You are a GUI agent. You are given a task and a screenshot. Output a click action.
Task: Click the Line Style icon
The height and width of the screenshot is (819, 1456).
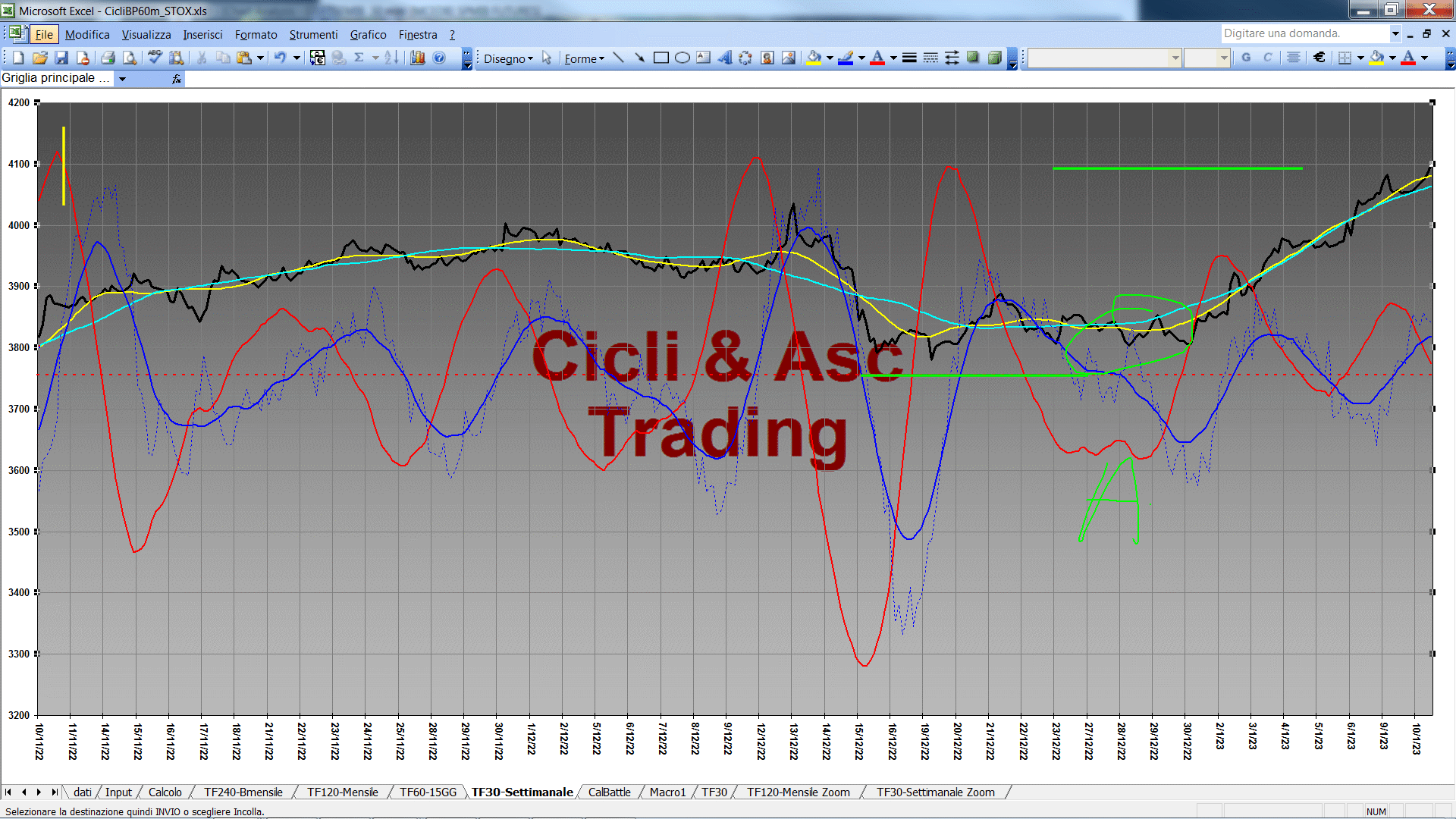(909, 58)
